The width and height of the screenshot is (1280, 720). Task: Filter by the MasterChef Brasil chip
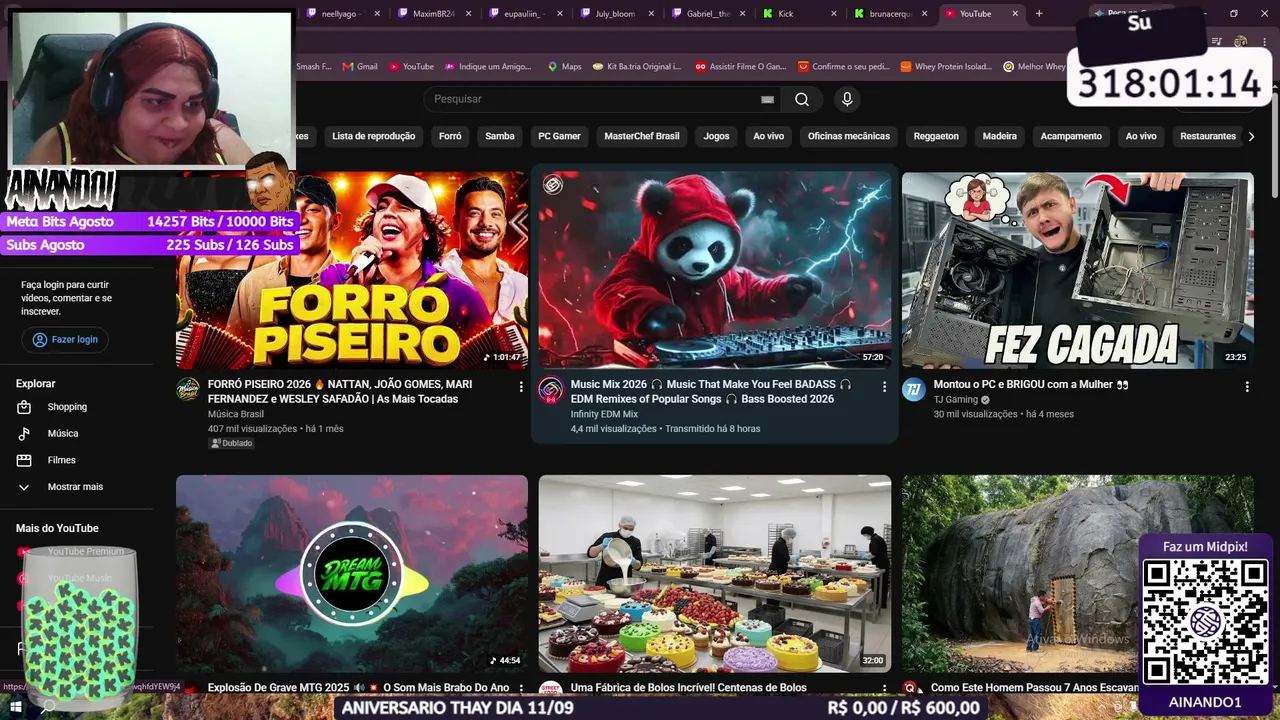[642, 136]
